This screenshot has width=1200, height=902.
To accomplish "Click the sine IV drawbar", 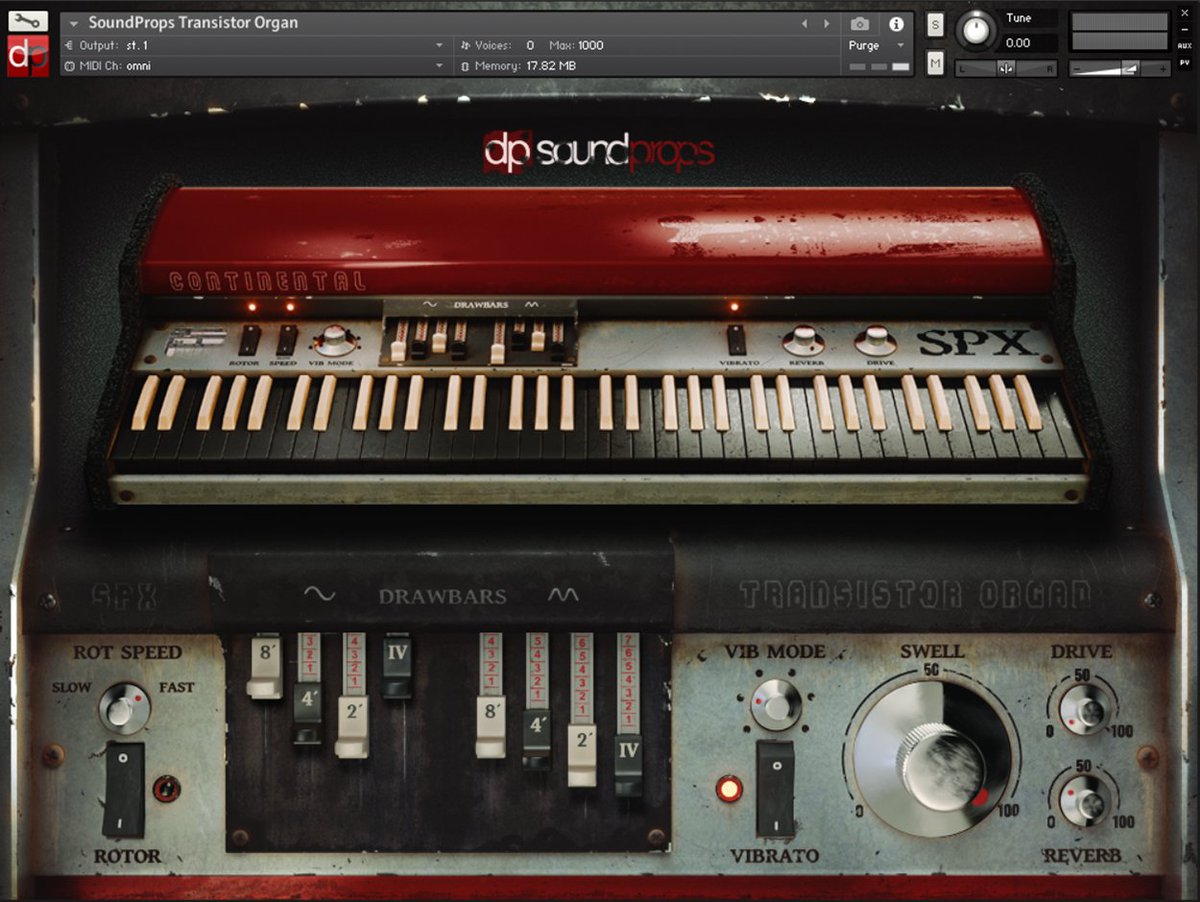I will pyautogui.click(x=396, y=668).
